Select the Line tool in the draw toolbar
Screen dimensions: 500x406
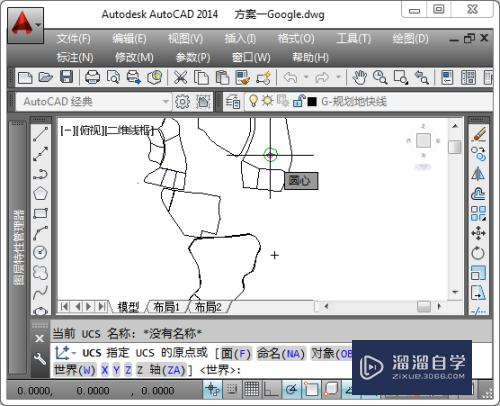click(x=41, y=134)
